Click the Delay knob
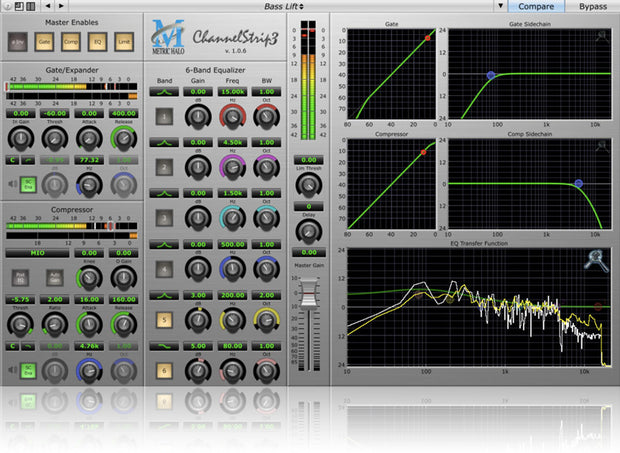The image size is (620, 453). pos(308,232)
